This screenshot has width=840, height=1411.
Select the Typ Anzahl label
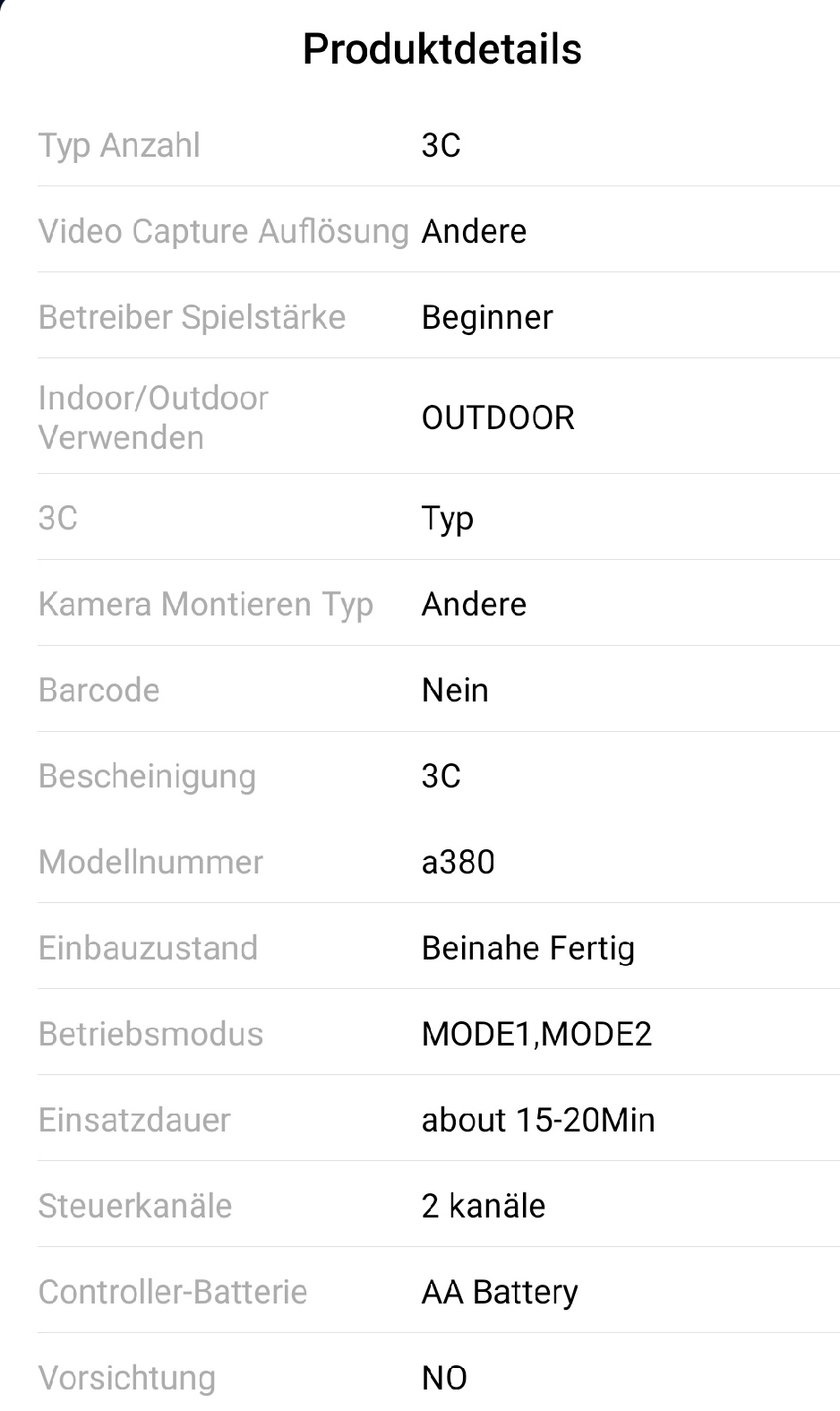point(119,145)
